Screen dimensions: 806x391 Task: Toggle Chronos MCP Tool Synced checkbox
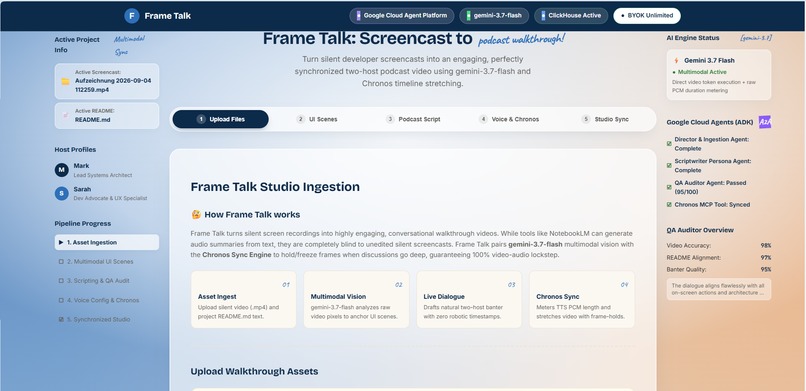[669, 204]
